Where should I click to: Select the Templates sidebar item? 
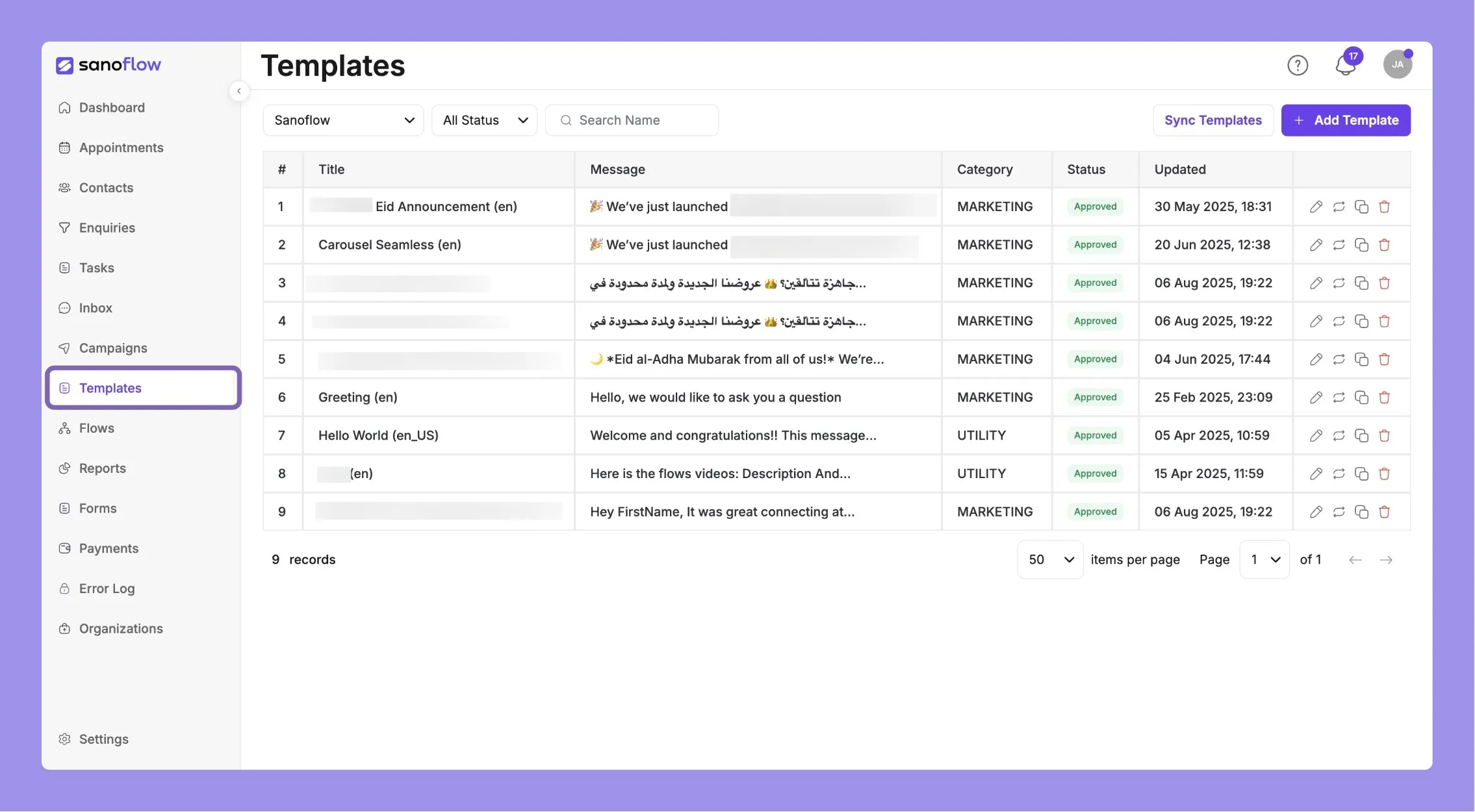click(143, 388)
